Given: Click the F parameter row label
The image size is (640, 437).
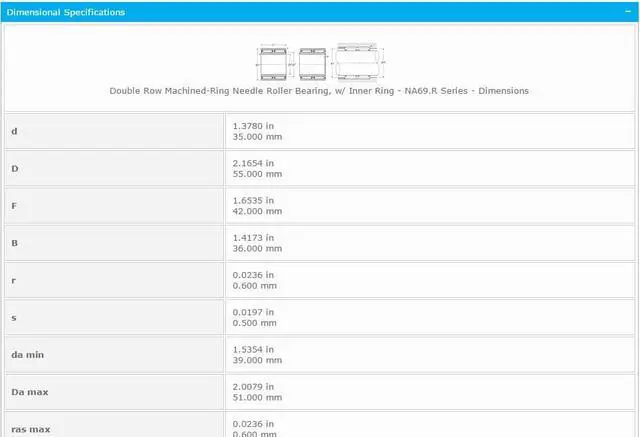Looking at the screenshot, I should coord(14,205).
